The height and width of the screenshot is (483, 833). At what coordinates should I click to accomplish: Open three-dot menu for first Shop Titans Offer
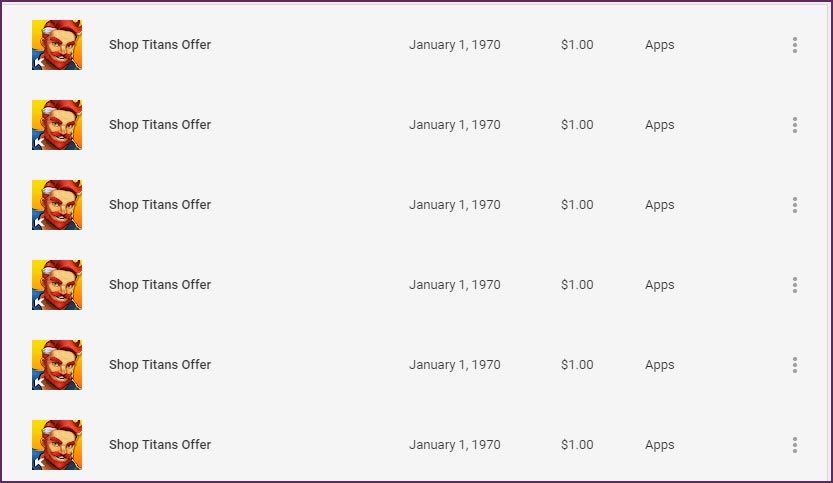click(x=795, y=45)
